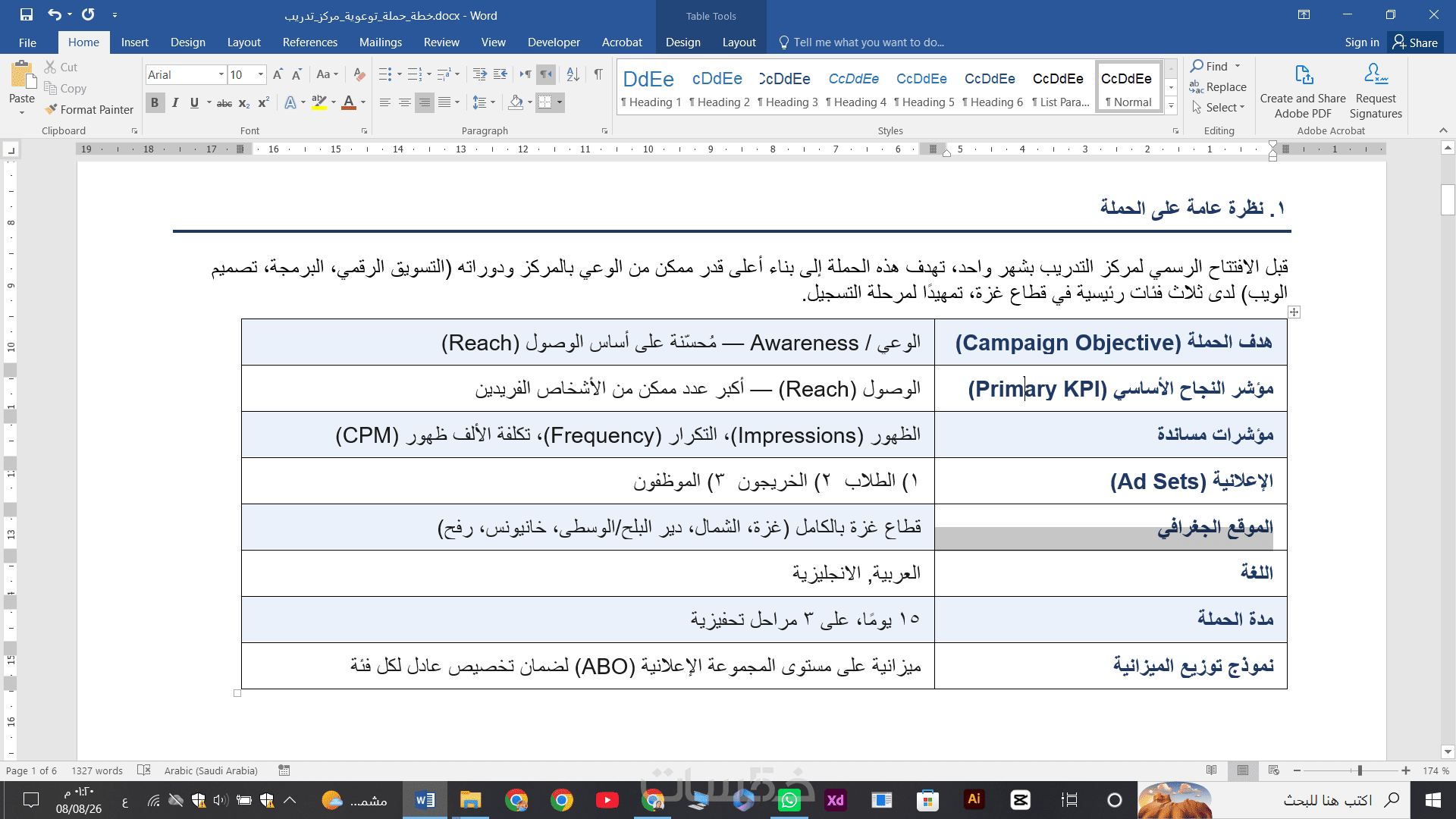Expand the Styles gallery more arrow
The height and width of the screenshot is (819, 1456).
click(x=1172, y=107)
